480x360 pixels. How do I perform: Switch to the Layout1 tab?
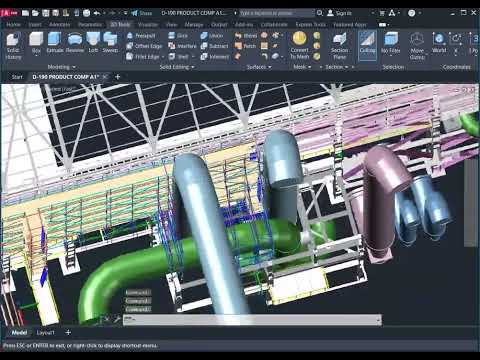tap(45, 332)
